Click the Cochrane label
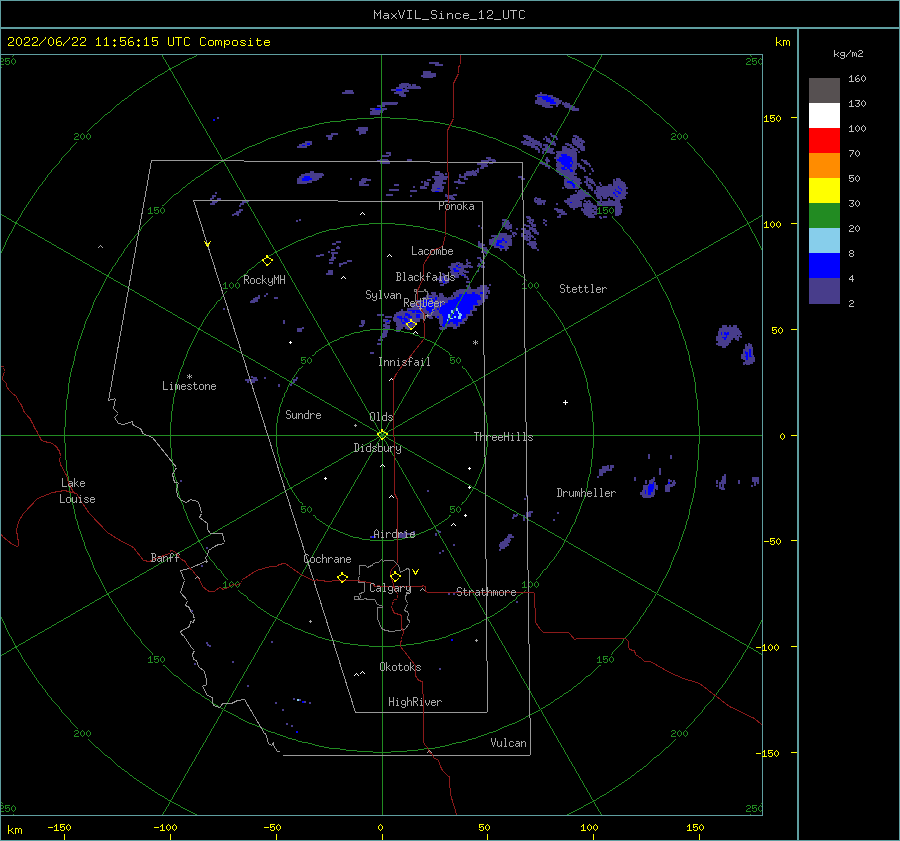 pyautogui.click(x=327, y=559)
